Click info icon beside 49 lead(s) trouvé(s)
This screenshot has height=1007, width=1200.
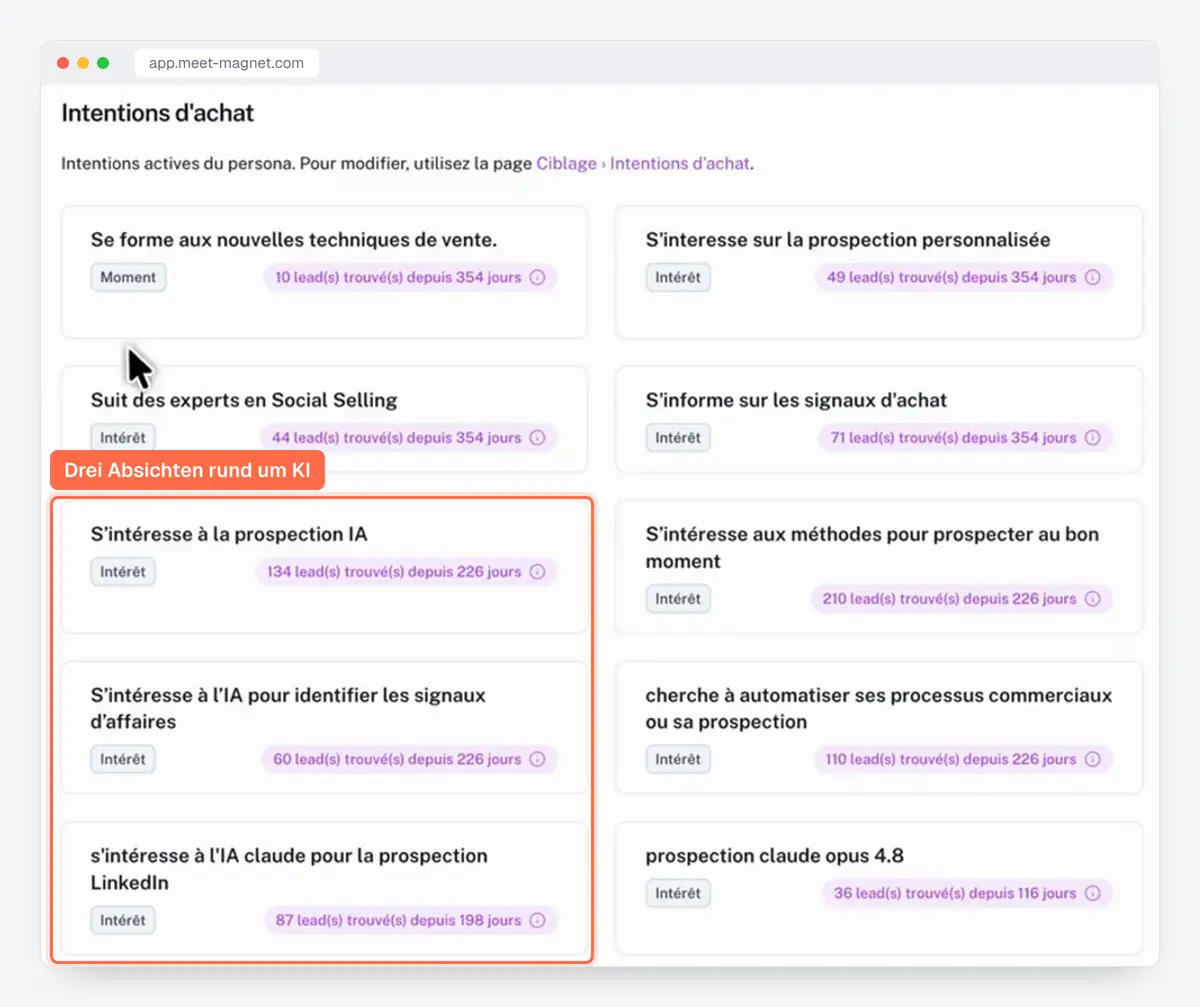pyautogui.click(x=1092, y=277)
